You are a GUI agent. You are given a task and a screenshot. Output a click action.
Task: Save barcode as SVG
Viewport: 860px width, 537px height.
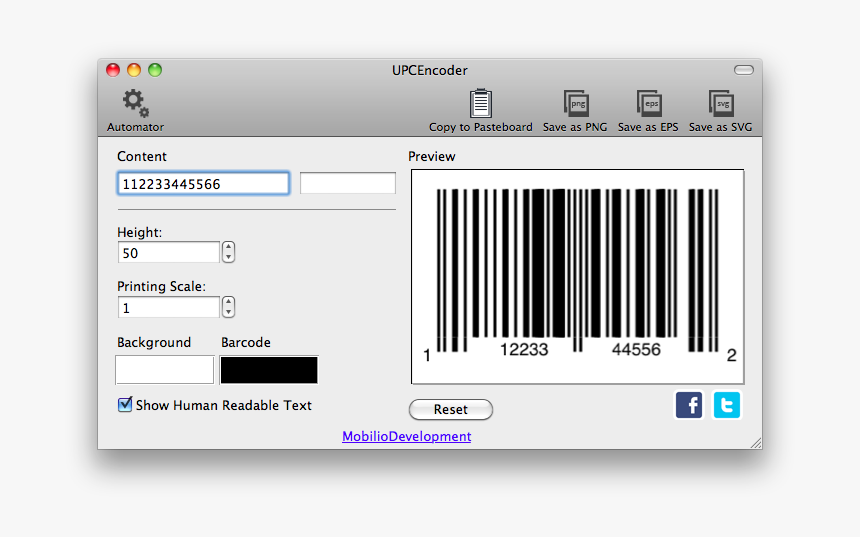click(x=721, y=103)
